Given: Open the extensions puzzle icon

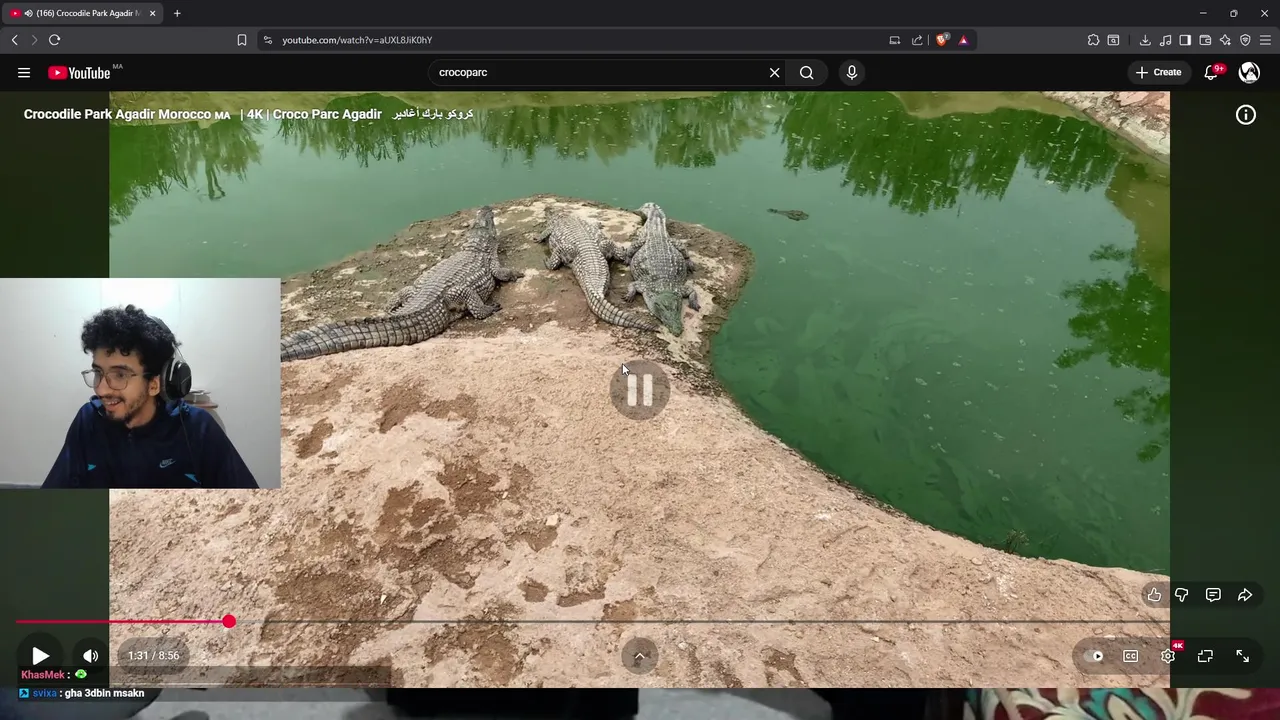Looking at the screenshot, I should click(x=1093, y=40).
